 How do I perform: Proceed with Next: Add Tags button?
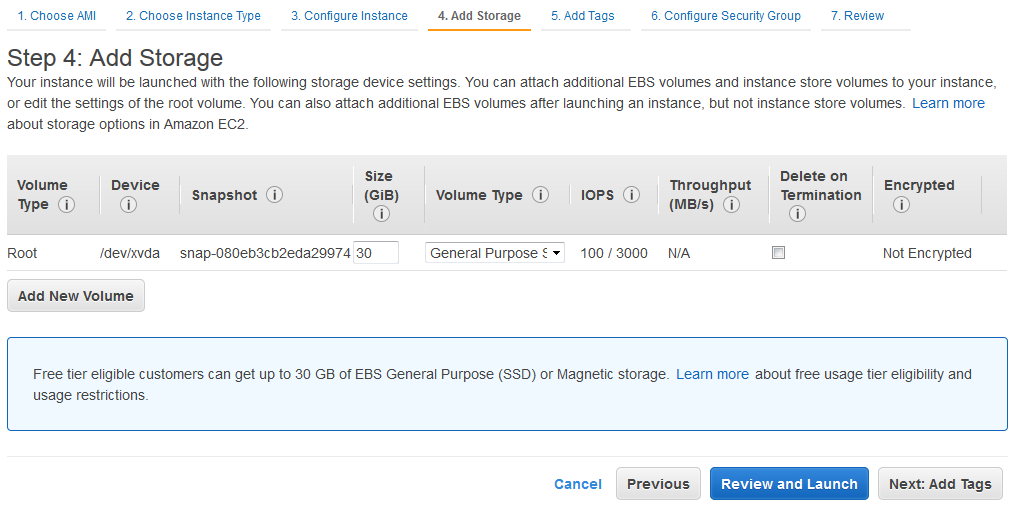[939, 484]
